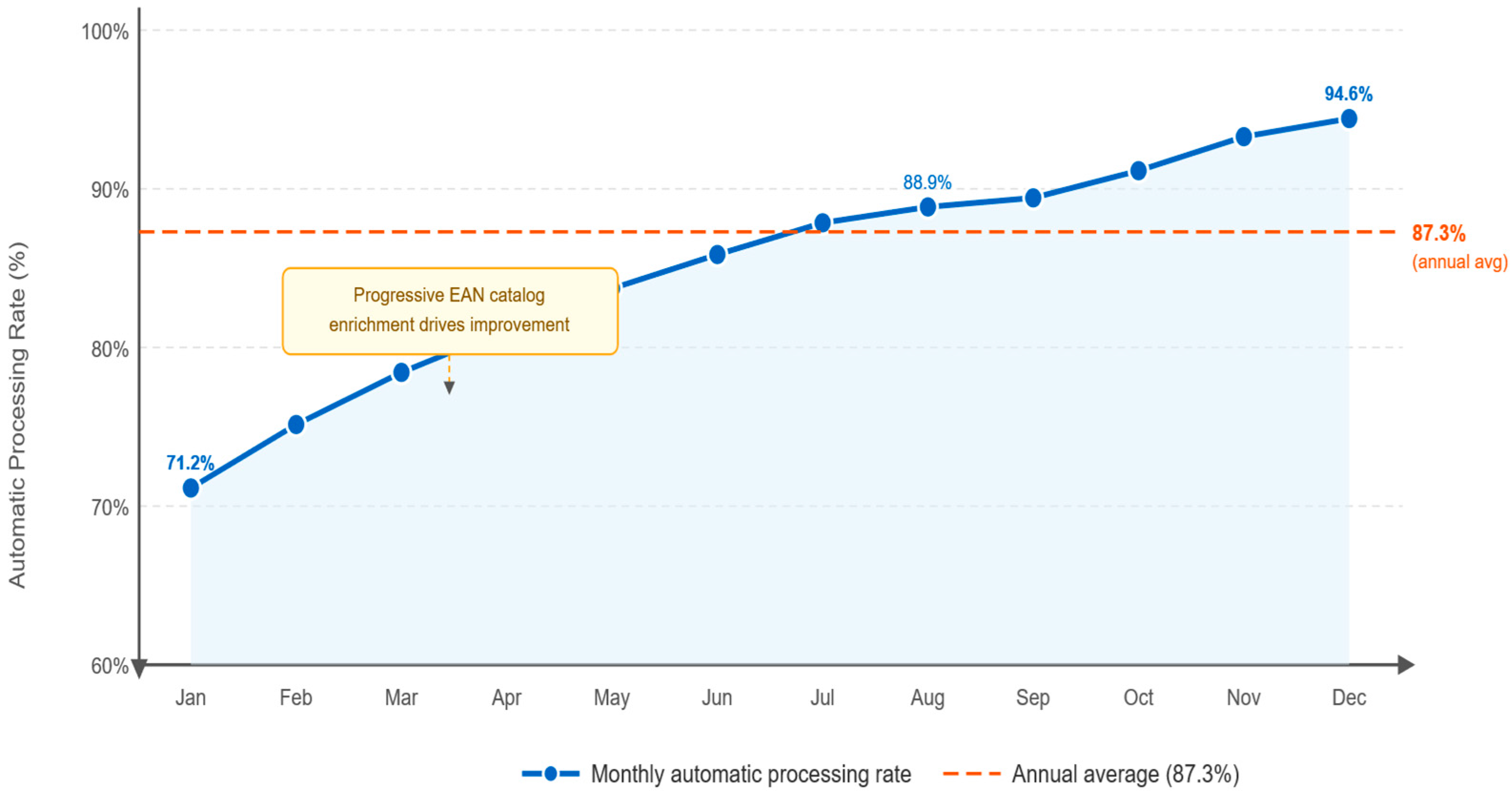Select the August data point marker
This screenshot has height=796, width=1512.
[928, 206]
